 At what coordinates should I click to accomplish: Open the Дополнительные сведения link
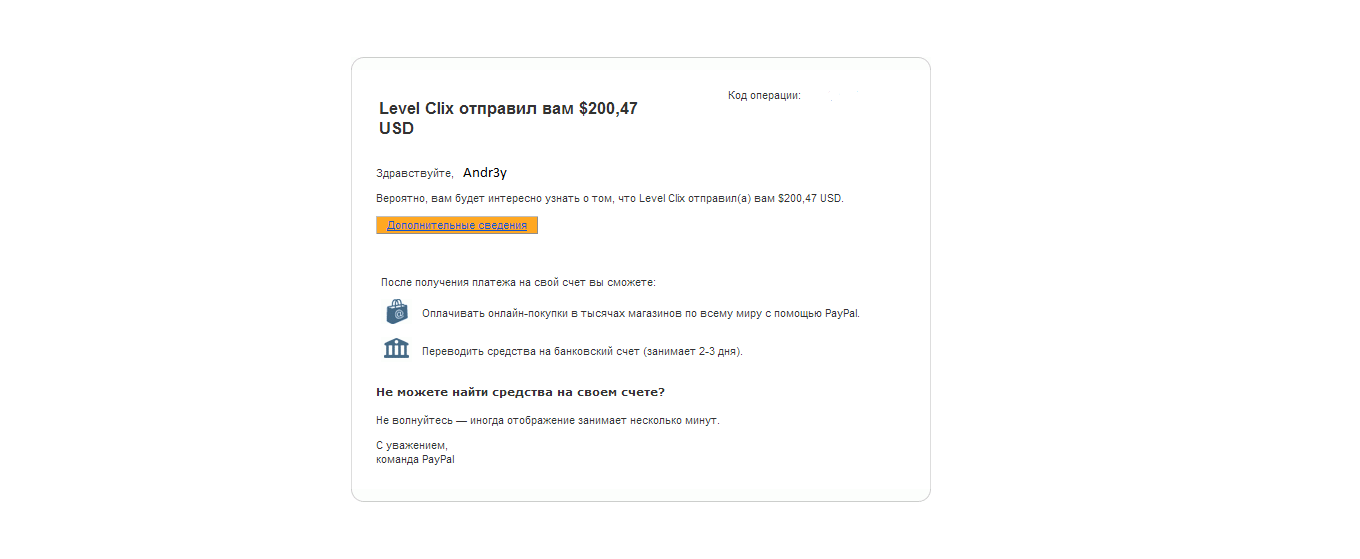pyautogui.click(x=457, y=226)
